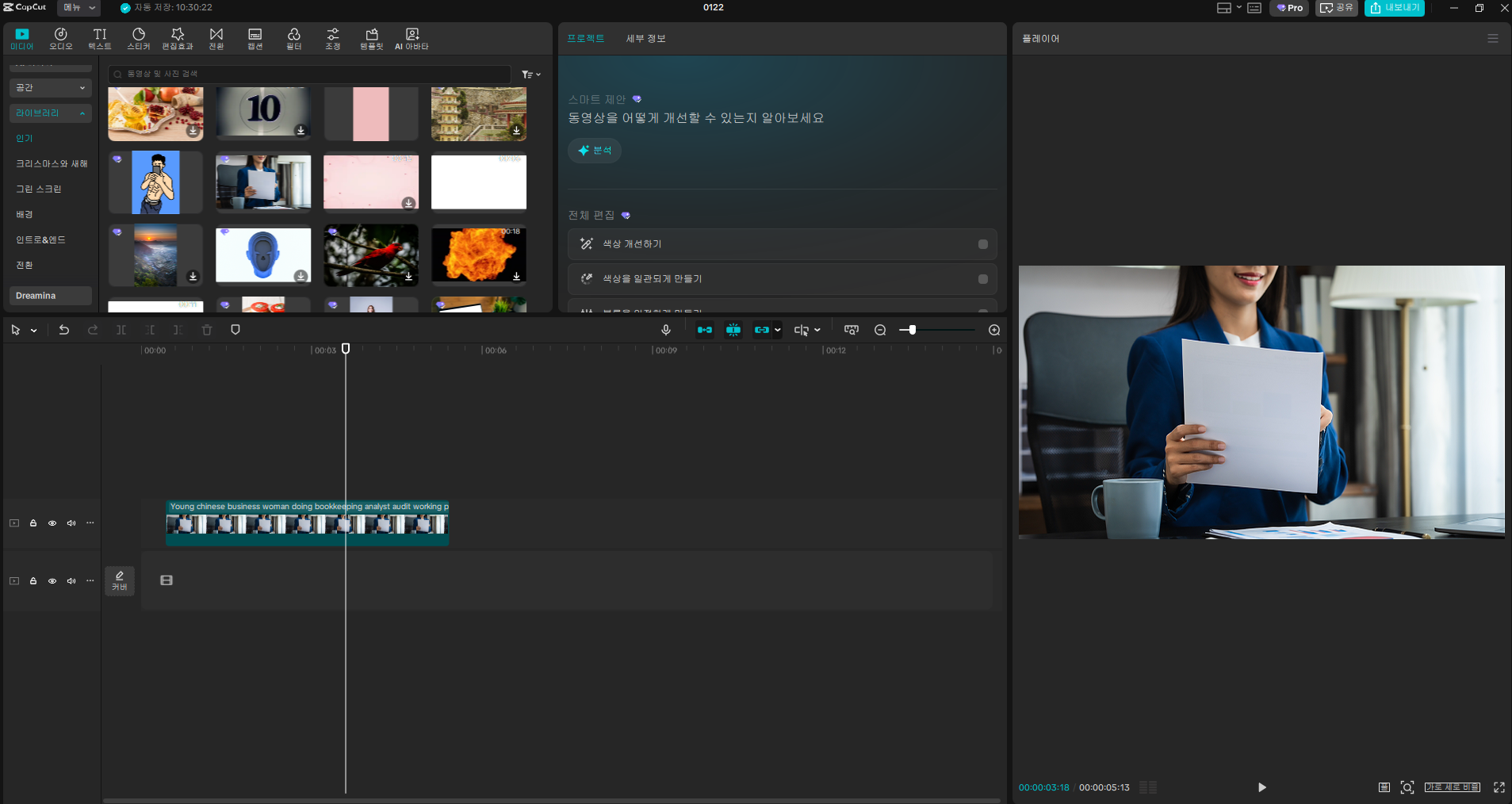Viewport: 1512px width, 804px height.
Task: Open the selection tool dropdown arrow
Action: (x=34, y=331)
